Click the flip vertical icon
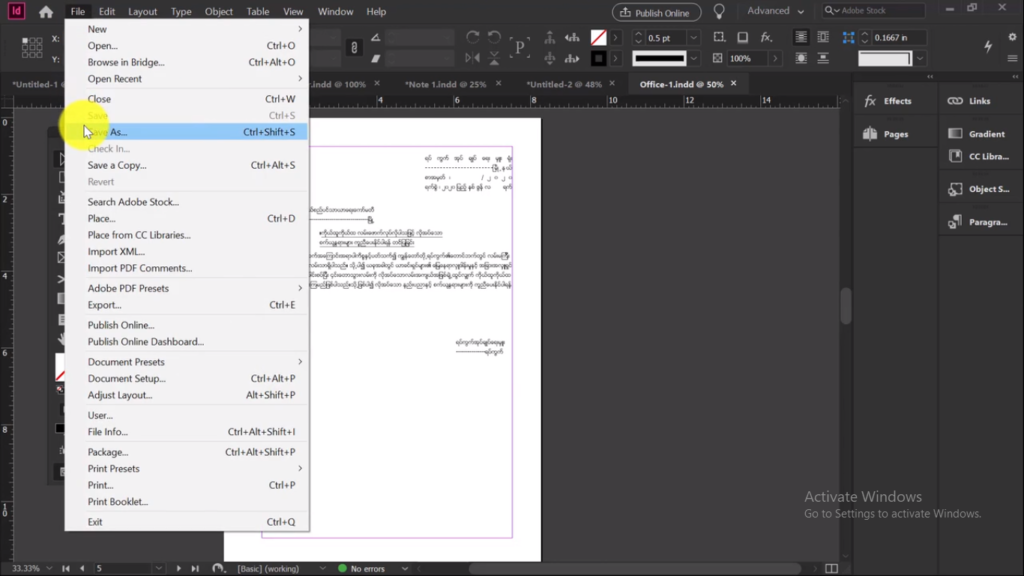The width and height of the screenshot is (1024, 576). point(494,58)
